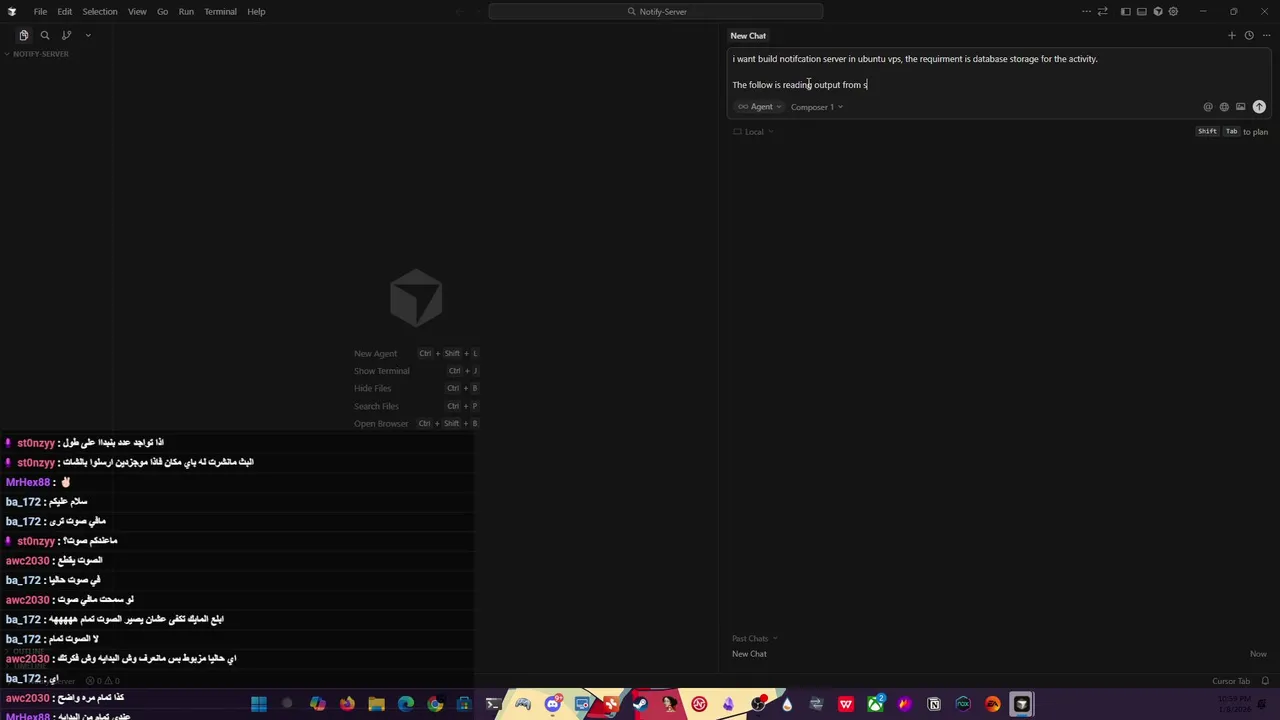The width and height of the screenshot is (1280, 720).
Task: Expand more sidebar views chevron
Action: [88, 35]
